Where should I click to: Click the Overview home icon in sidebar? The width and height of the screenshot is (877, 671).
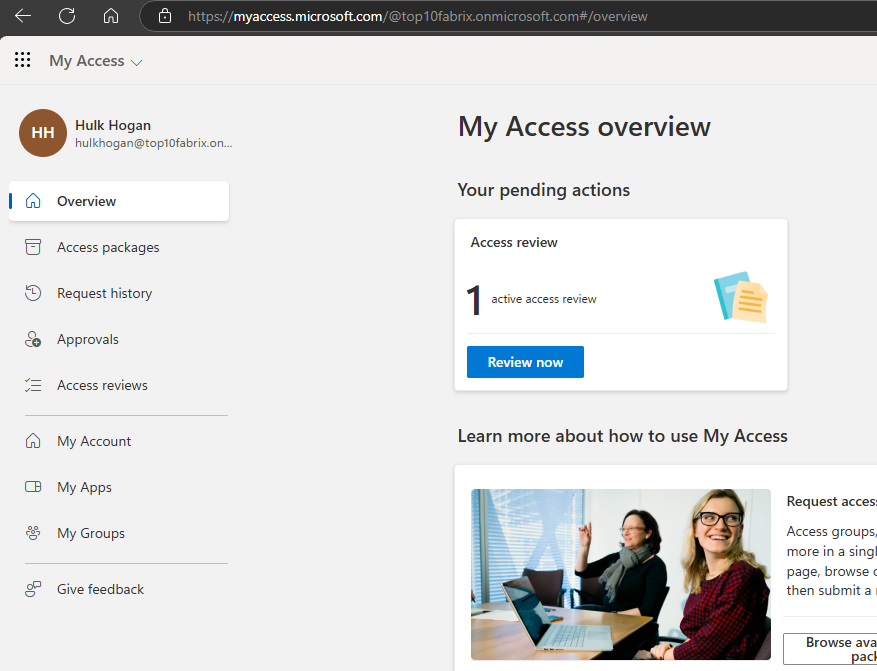(33, 201)
